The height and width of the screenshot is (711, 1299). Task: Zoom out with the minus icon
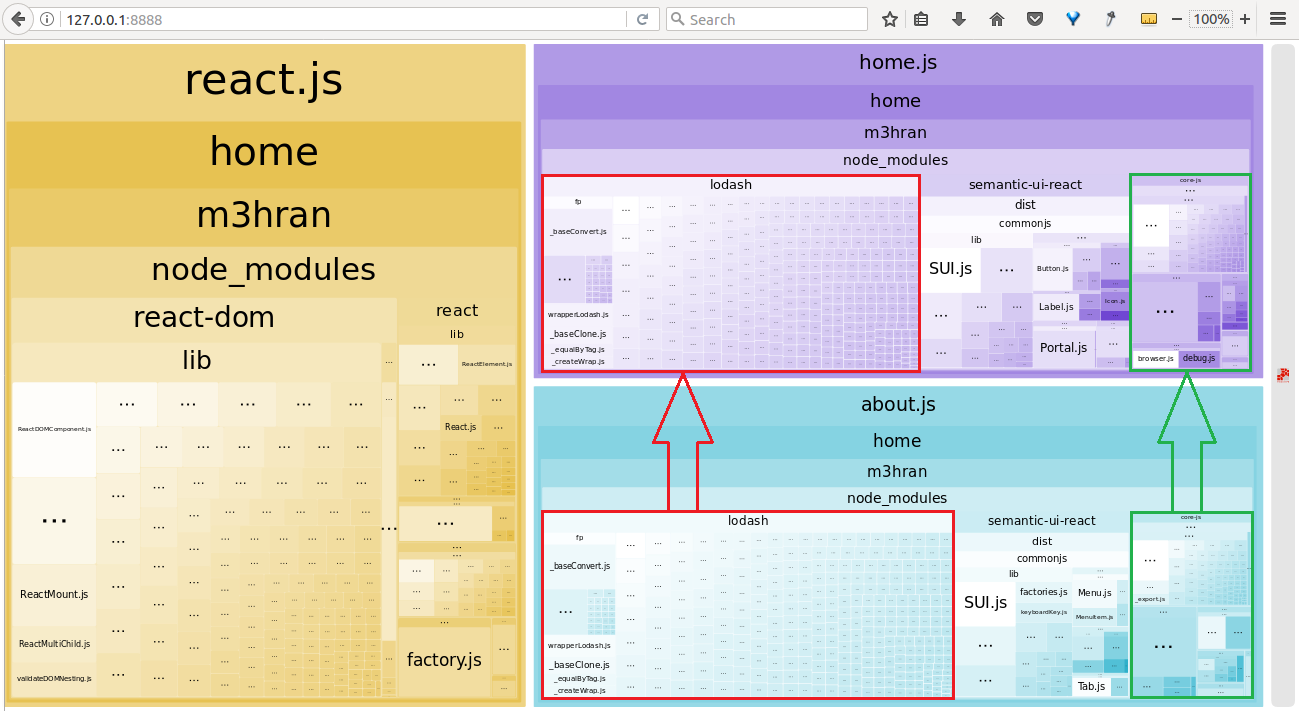pyautogui.click(x=1177, y=19)
